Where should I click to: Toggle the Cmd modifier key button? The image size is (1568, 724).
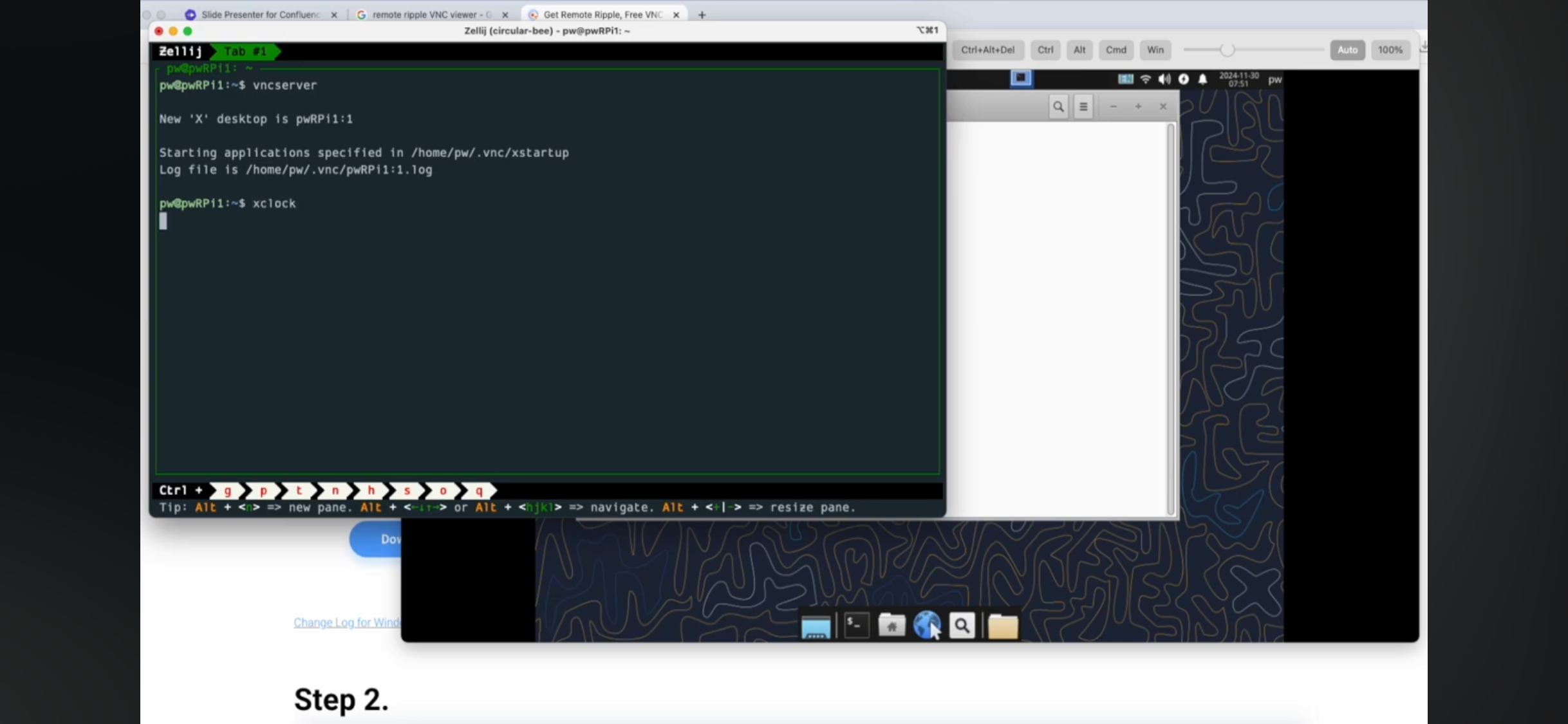coord(1116,50)
